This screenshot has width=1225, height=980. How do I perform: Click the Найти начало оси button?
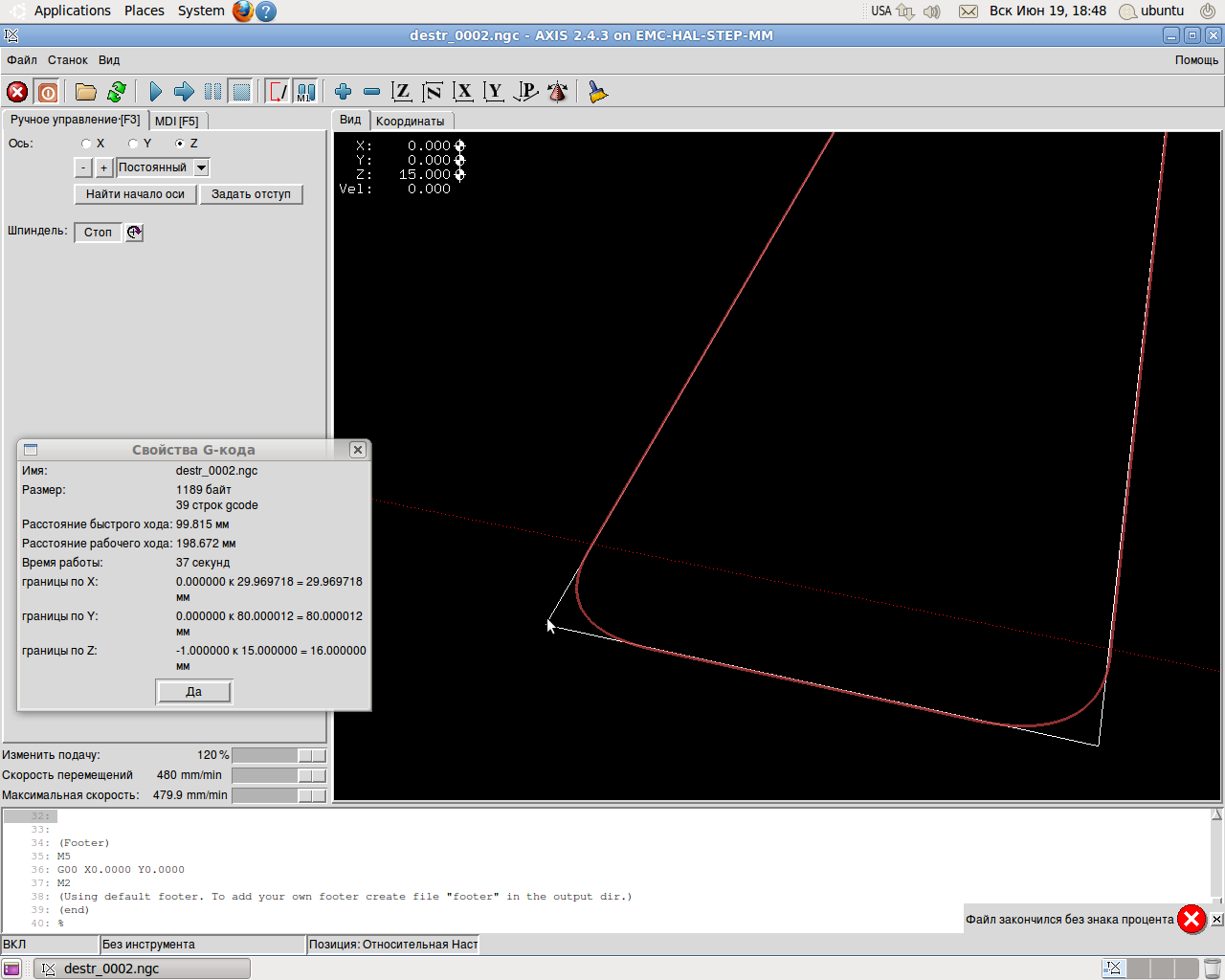[135, 194]
